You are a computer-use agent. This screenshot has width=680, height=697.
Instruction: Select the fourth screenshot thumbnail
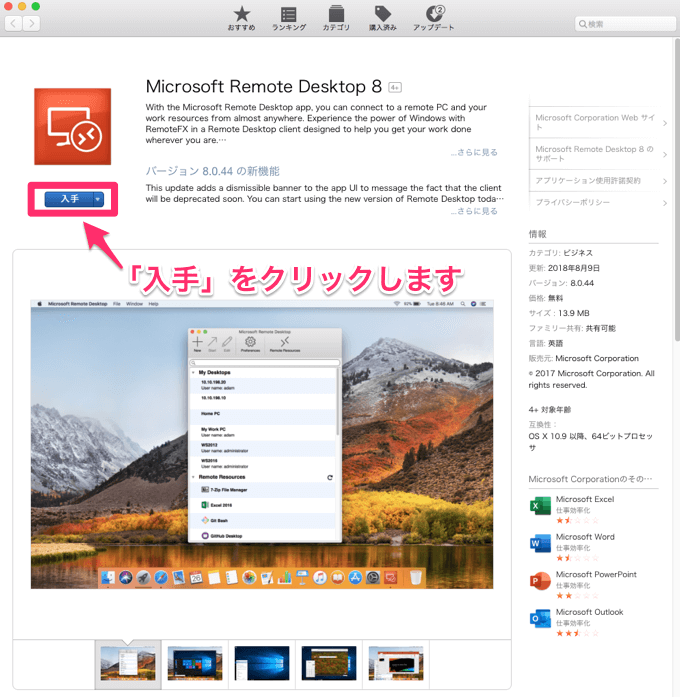(329, 664)
